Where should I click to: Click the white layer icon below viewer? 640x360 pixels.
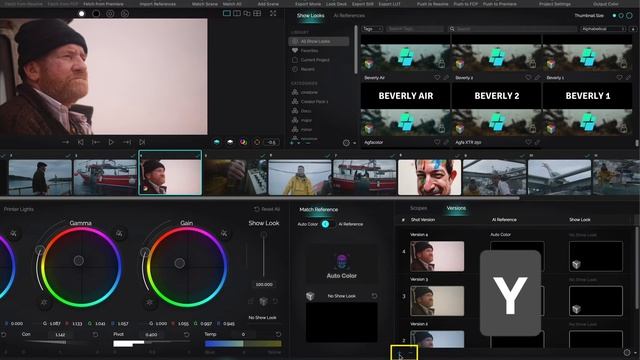click(x=230, y=142)
